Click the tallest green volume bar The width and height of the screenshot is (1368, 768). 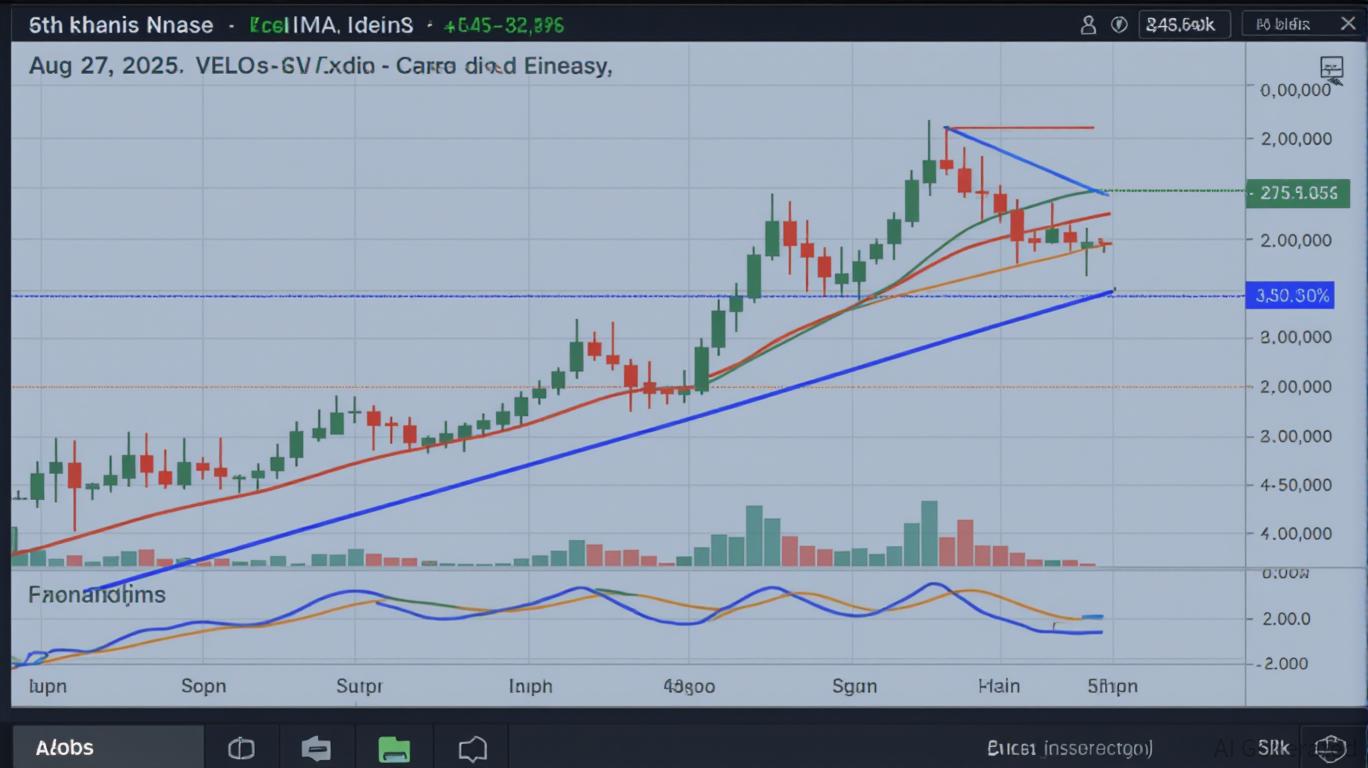point(929,534)
